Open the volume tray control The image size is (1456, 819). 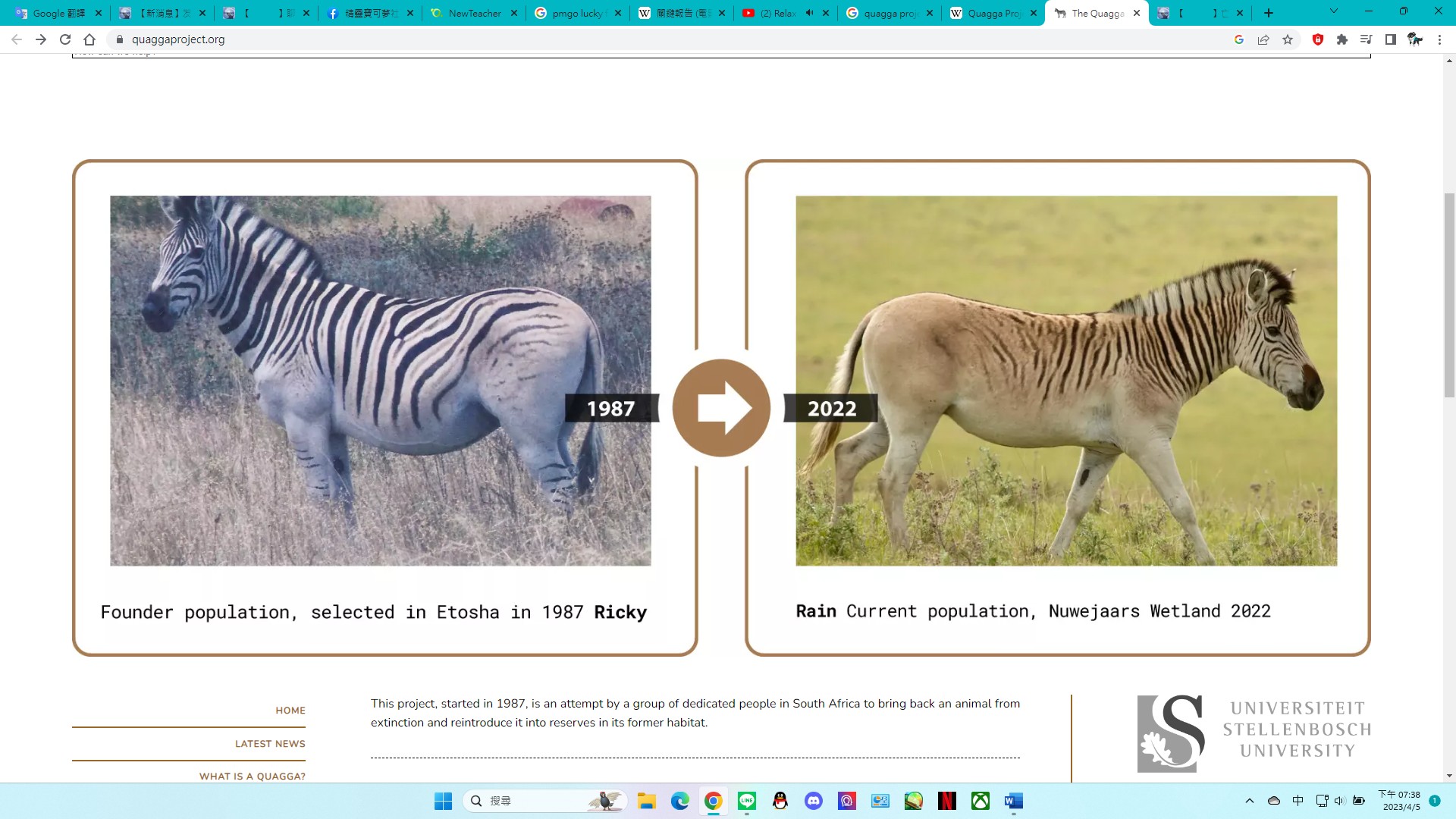[1339, 801]
